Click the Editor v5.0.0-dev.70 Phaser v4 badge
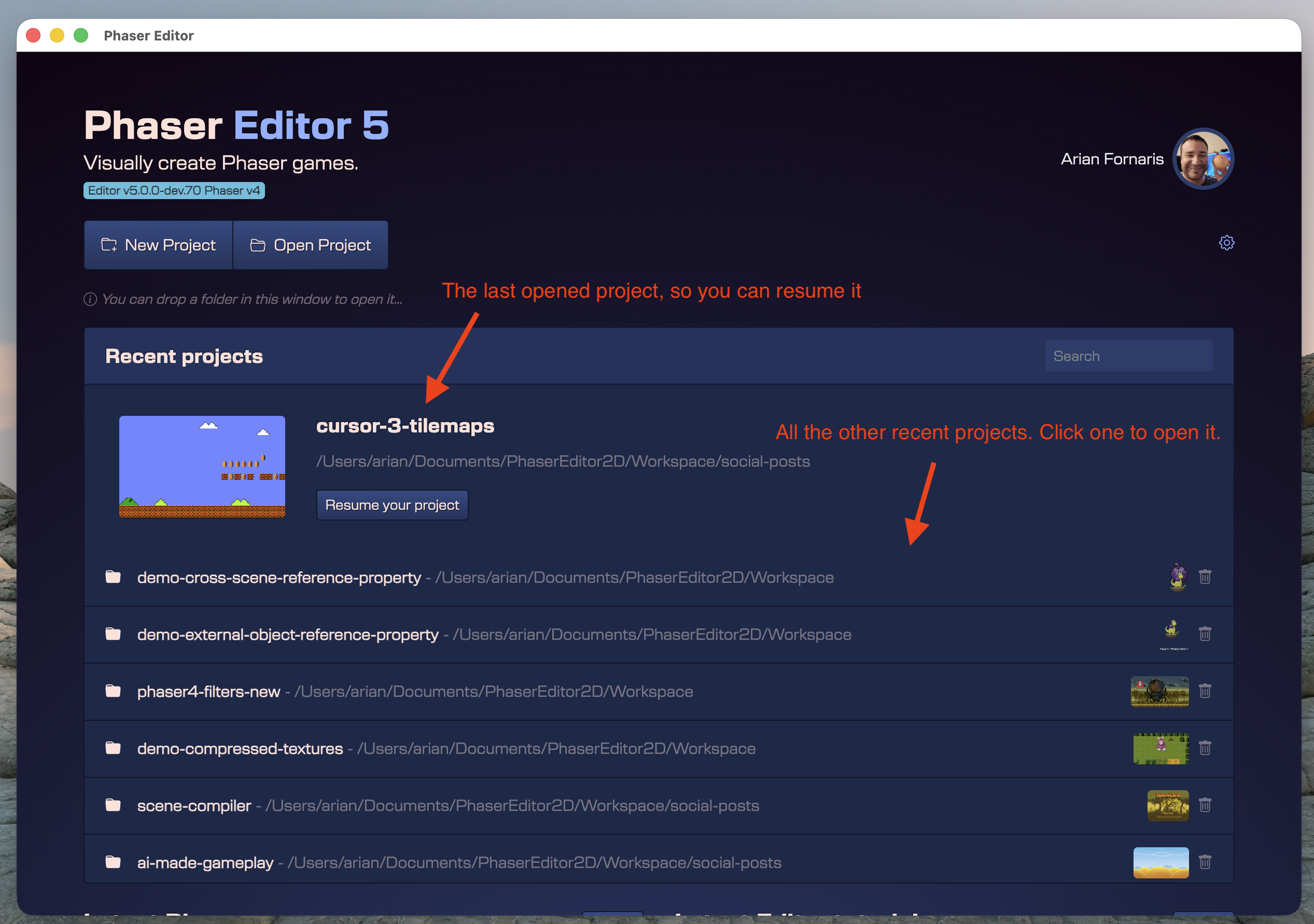 pyautogui.click(x=174, y=190)
